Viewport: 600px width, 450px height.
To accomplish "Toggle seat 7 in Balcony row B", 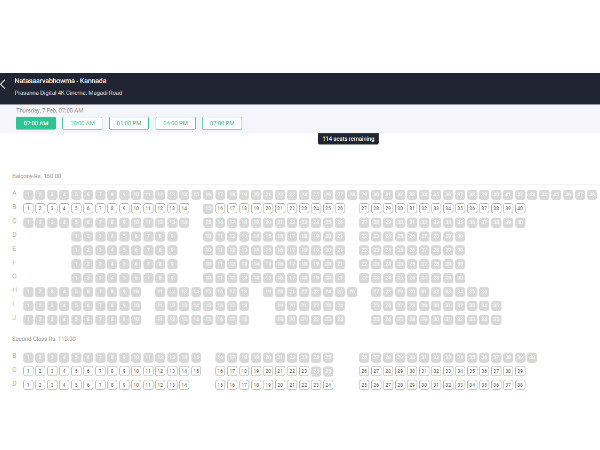I will tap(100, 208).
